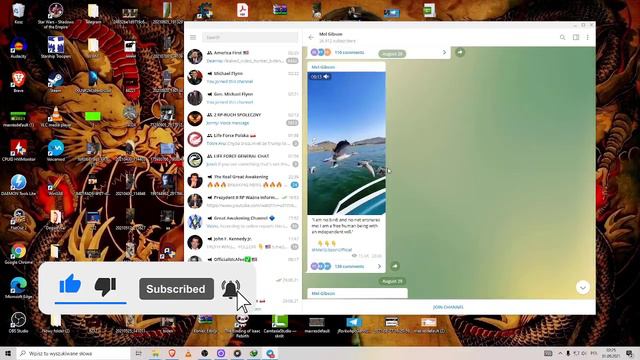The height and width of the screenshot is (360, 640).
Task: Open the Great Awakening Channel chat
Action: (243, 222)
